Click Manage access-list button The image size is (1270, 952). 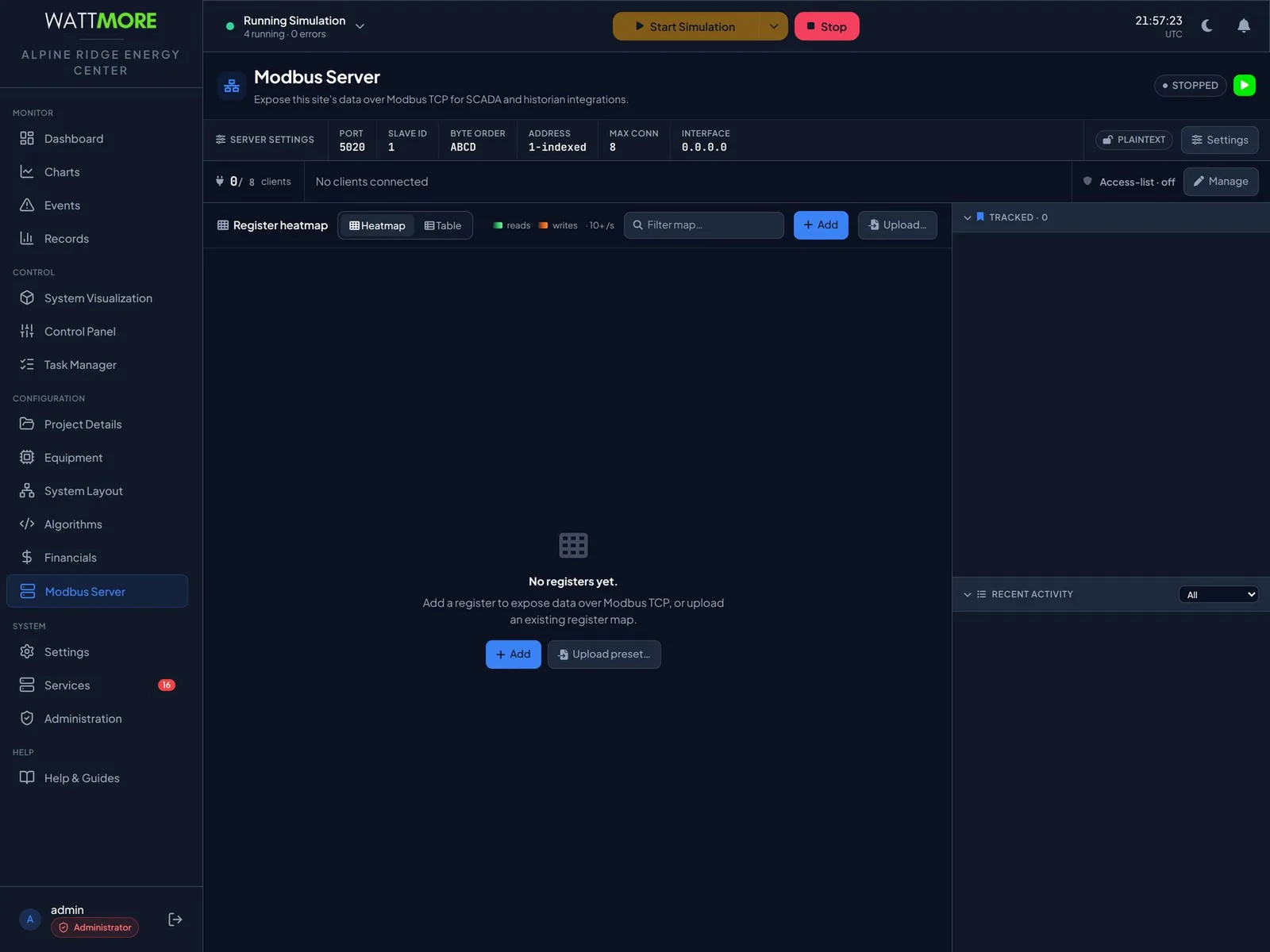click(1221, 181)
